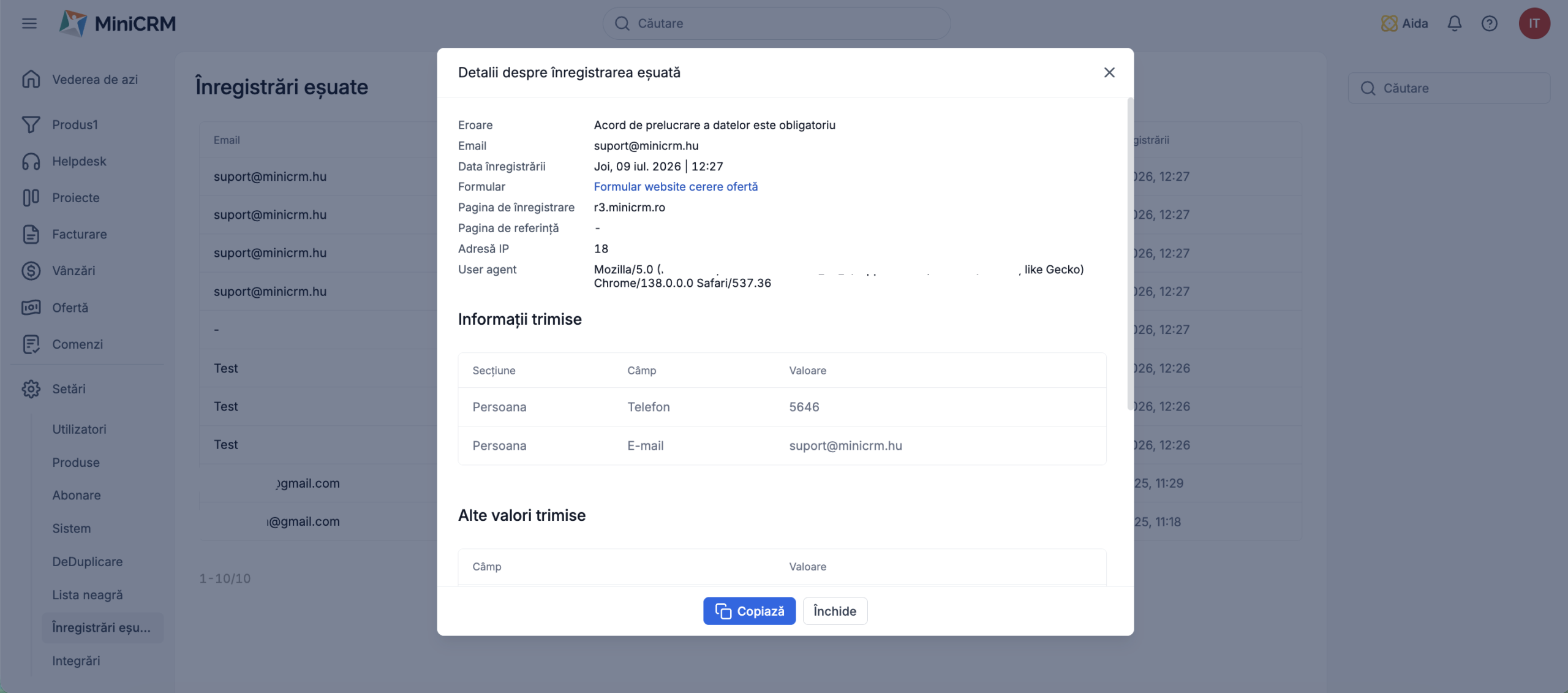The width and height of the screenshot is (1568, 693).
Task: Click the Ofertă banknote icon
Action: (x=31, y=307)
